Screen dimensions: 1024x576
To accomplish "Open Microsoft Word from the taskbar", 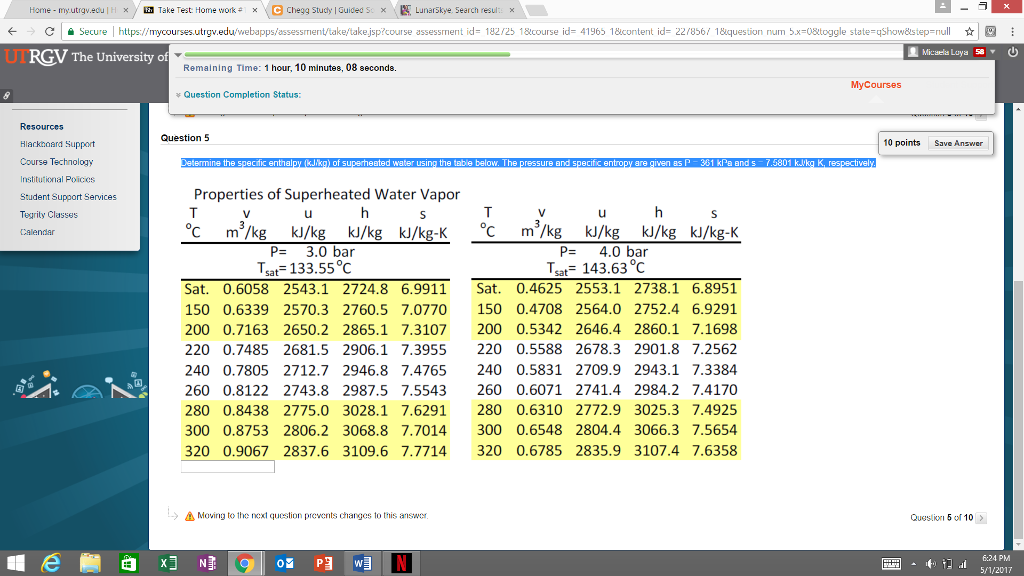I will [362, 562].
